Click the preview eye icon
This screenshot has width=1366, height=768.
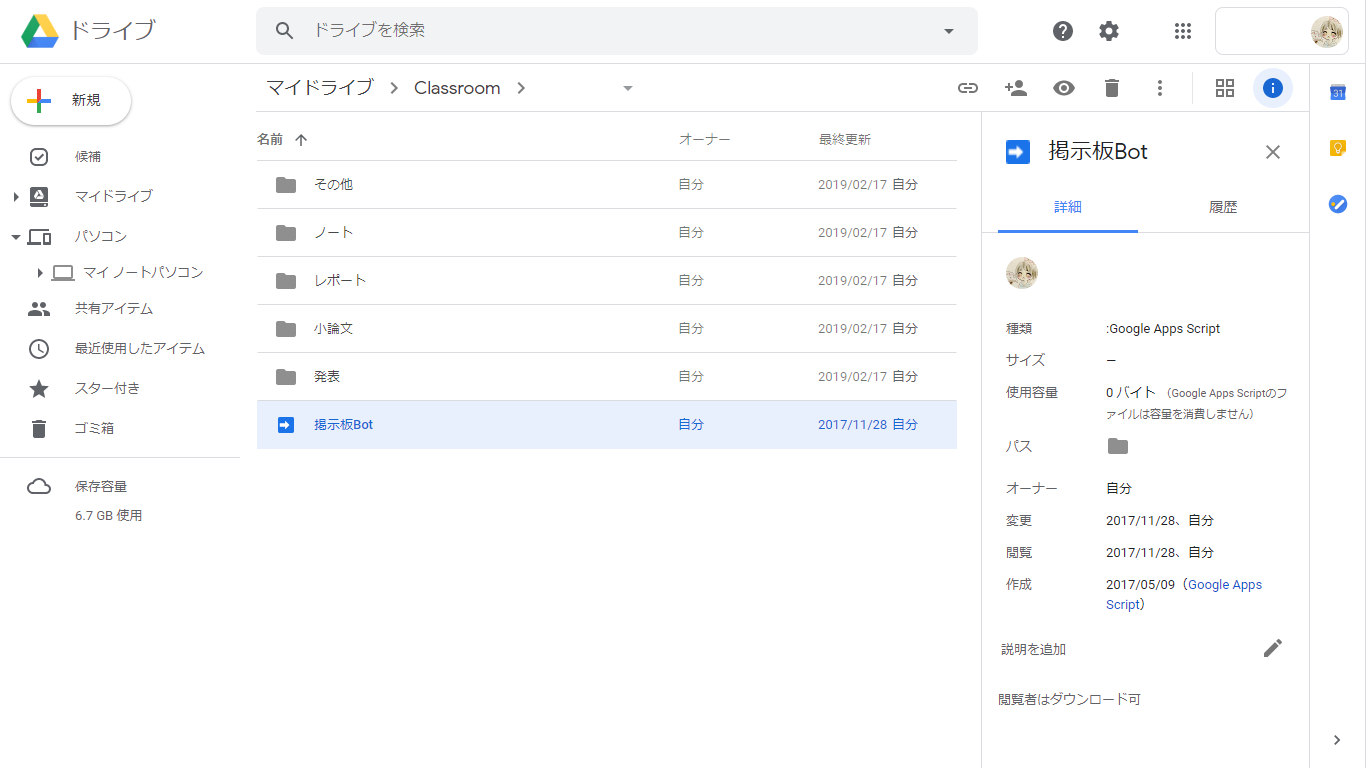[x=1063, y=88]
